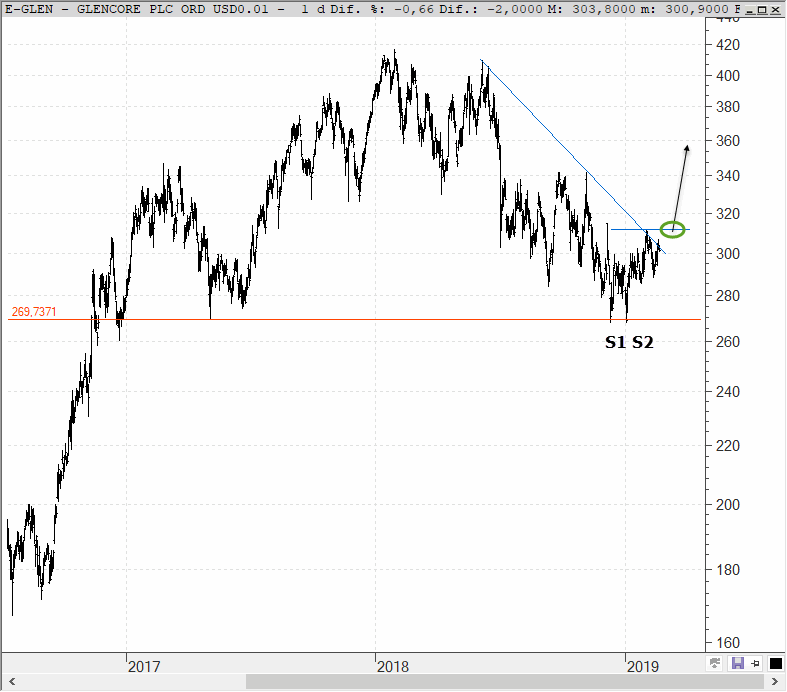
Task: Click the horizontal scrollbar right arrow
Action: [775, 681]
